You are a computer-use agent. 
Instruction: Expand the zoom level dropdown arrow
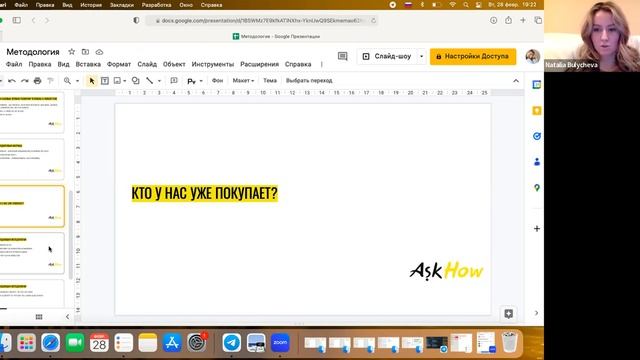point(77,81)
